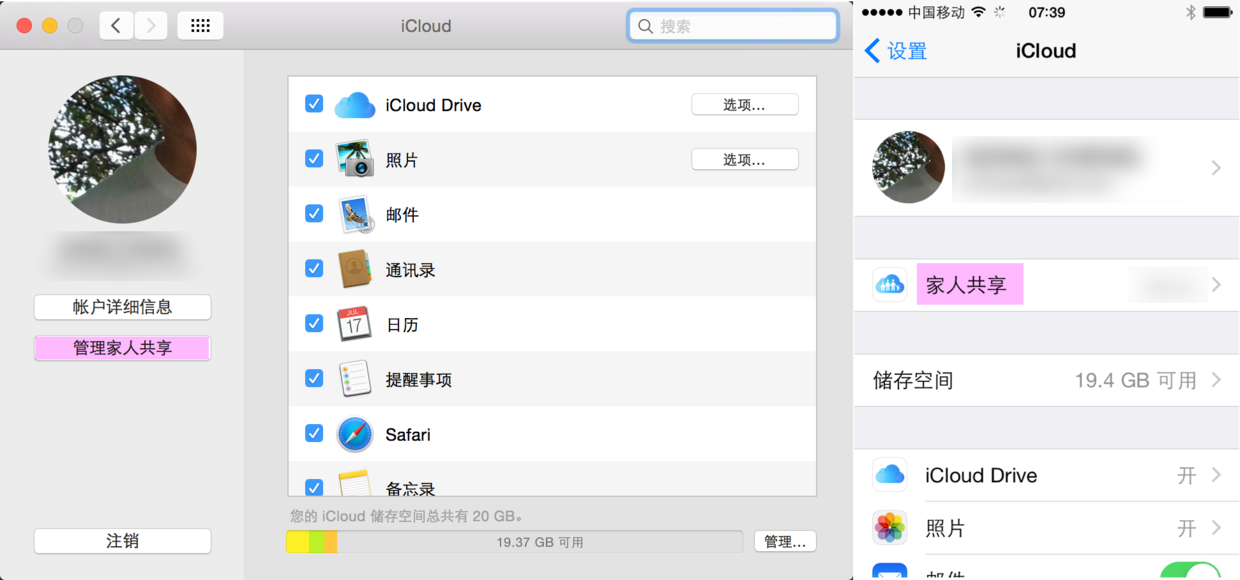This screenshot has width=1240, height=580.
Task: Go forward using the right arrow toolbar button
Action: pyautogui.click(x=151, y=26)
